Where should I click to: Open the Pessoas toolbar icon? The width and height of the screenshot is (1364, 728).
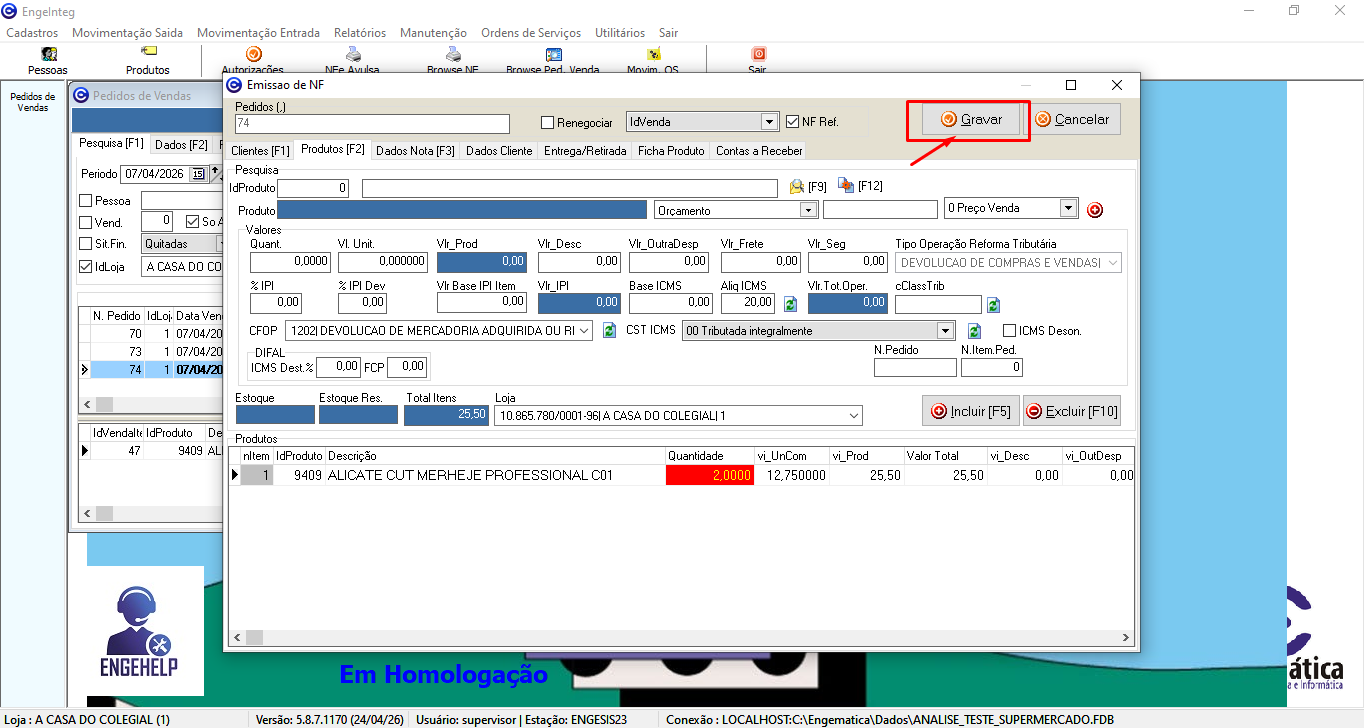pos(48,60)
